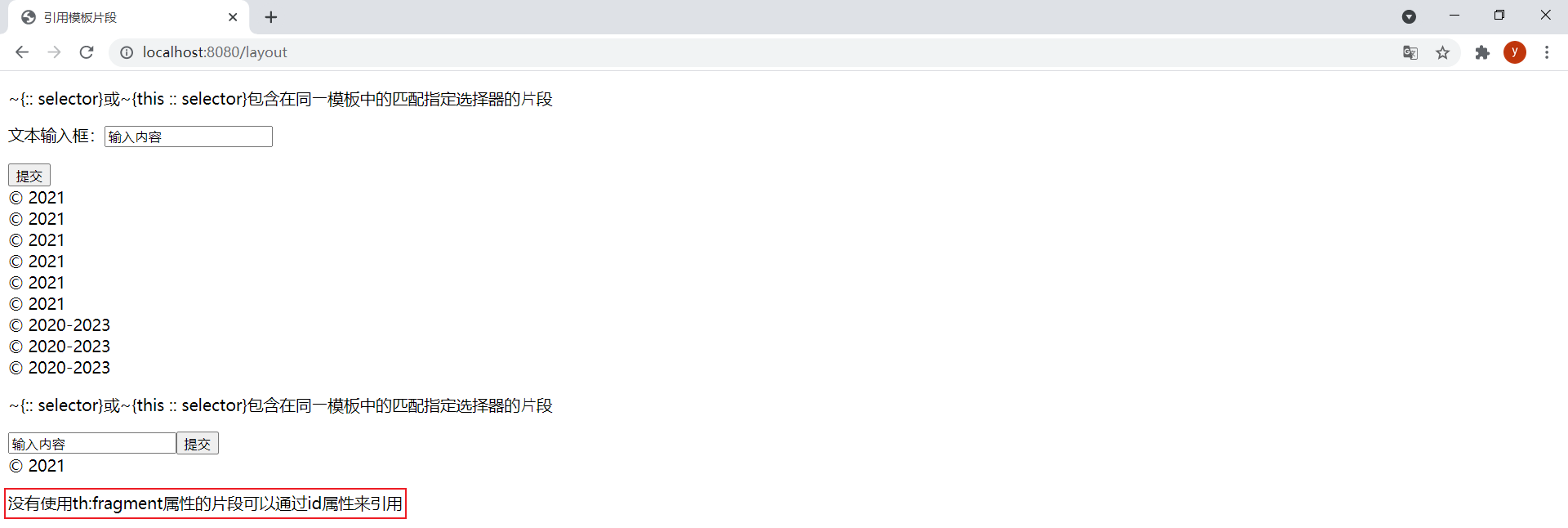The image size is (1568, 528).
Task: Click the red-bordered th:fragment text
Action: pos(205,503)
